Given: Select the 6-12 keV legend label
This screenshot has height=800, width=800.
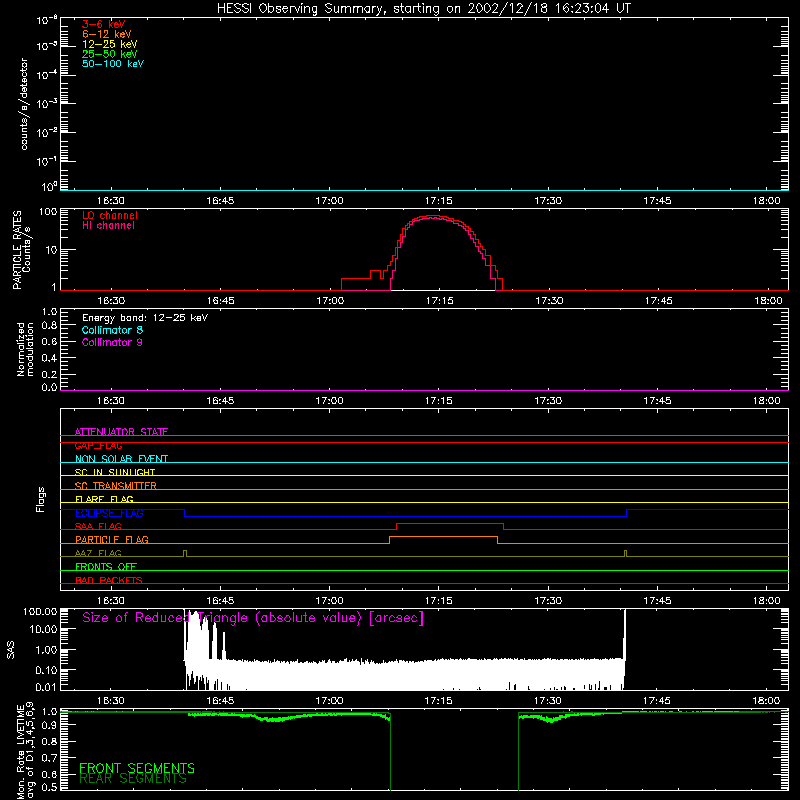Looking at the screenshot, I should coord(107,34).
